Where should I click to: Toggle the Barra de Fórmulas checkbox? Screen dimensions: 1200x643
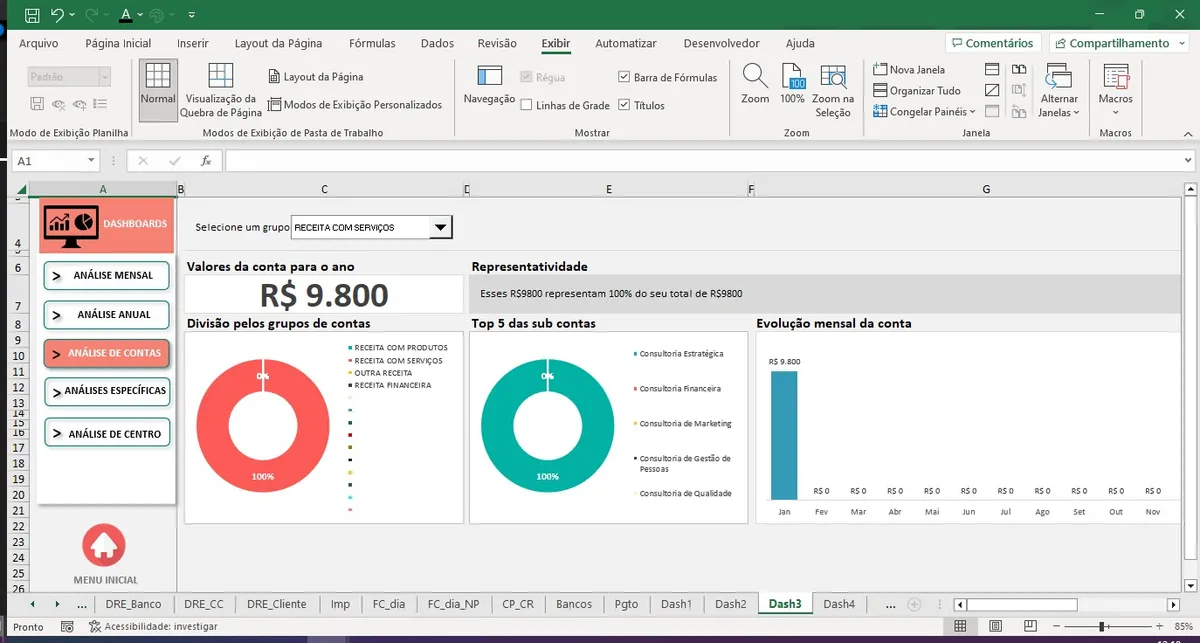[625, 77]
